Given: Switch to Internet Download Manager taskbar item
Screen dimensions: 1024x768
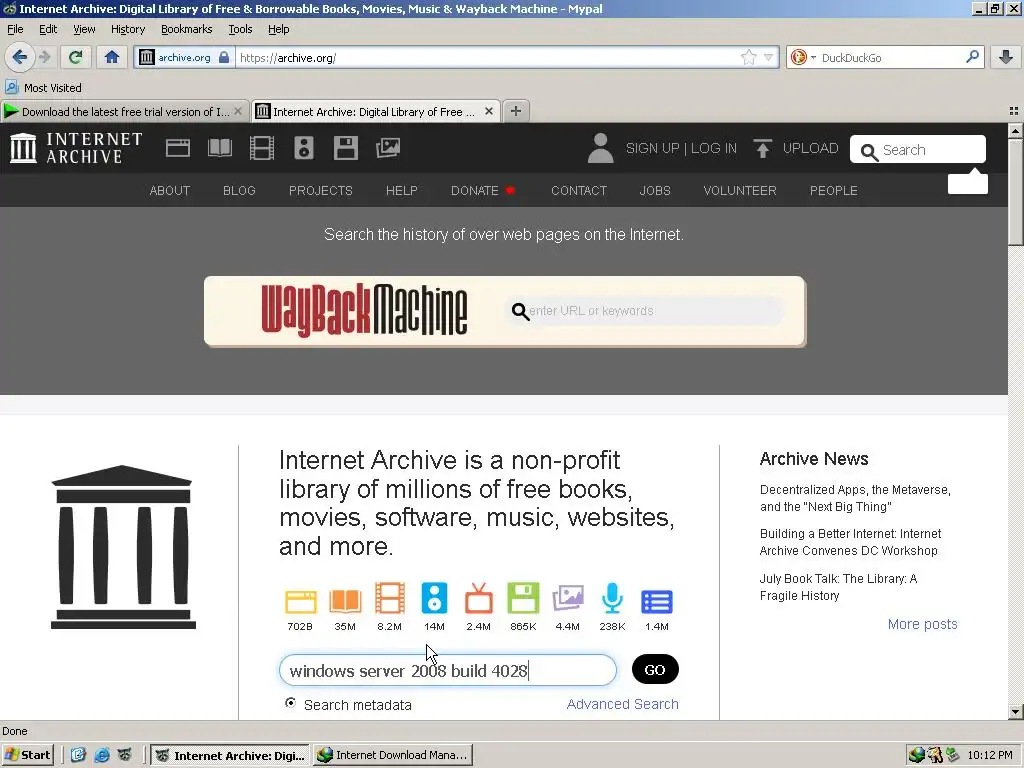Looking at the screenshot, I should pos(392,755).
